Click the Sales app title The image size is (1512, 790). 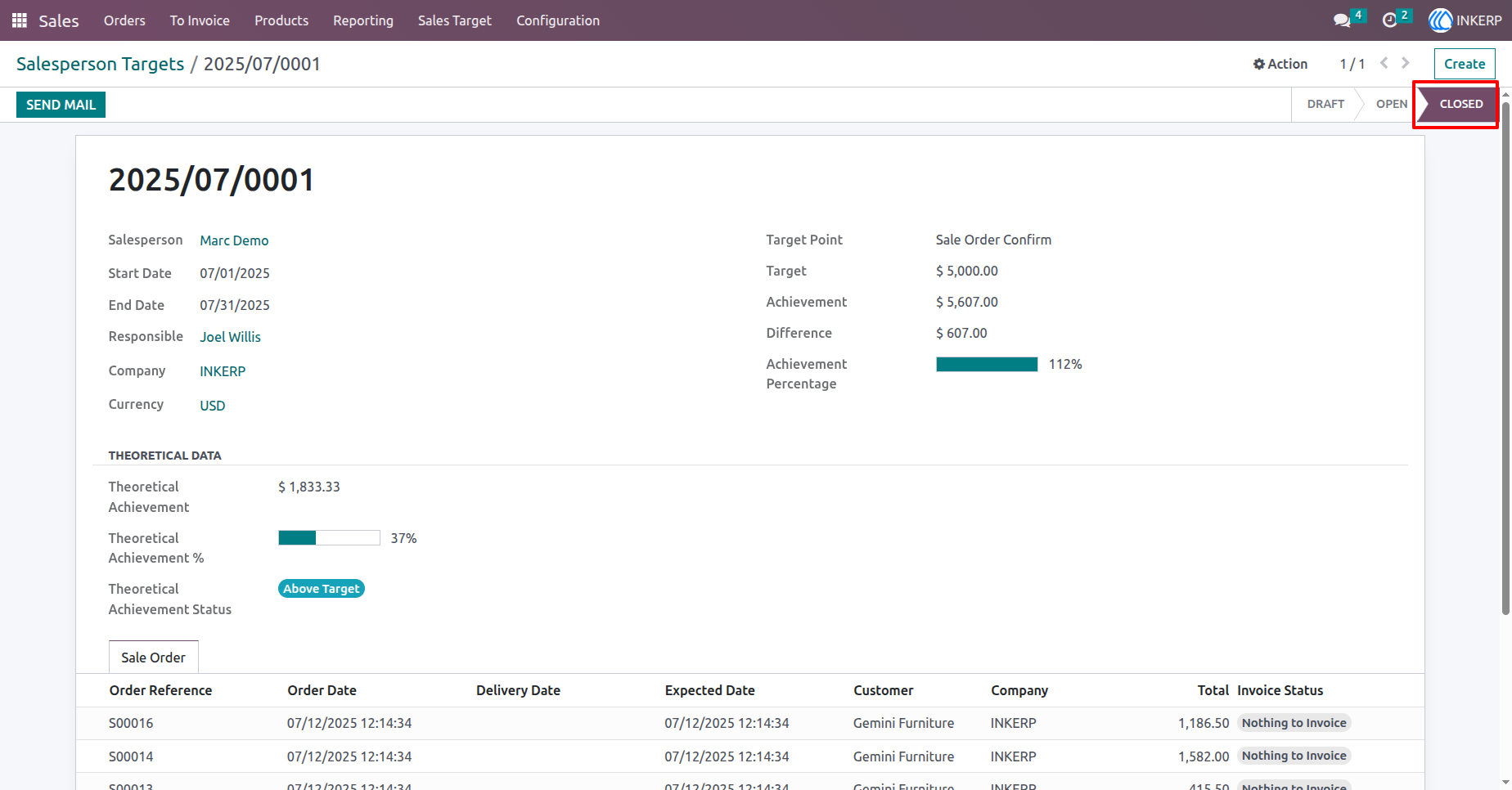[59, 20]
